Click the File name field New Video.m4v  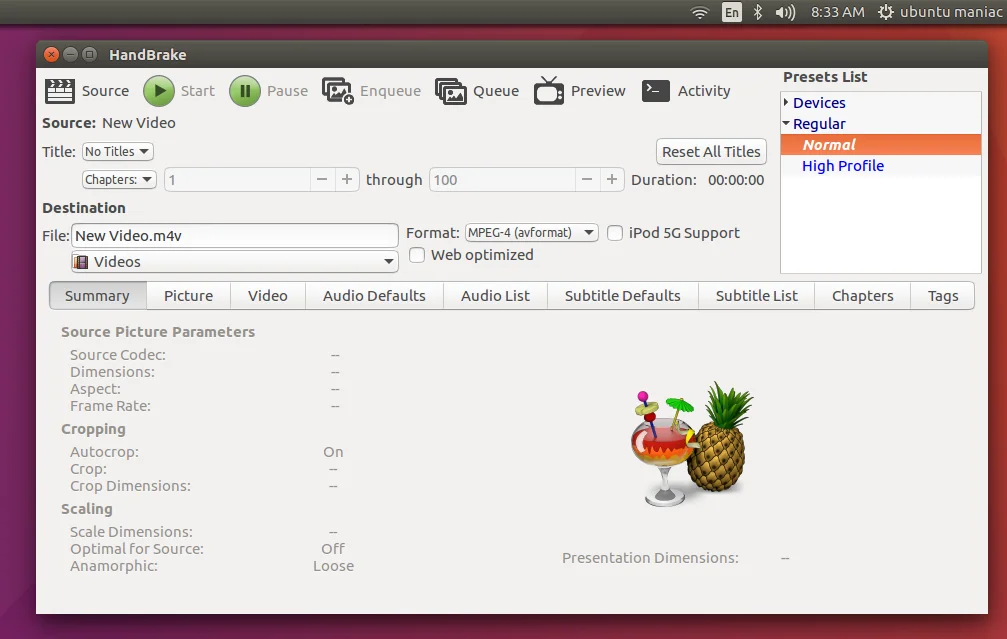[234, 236]
